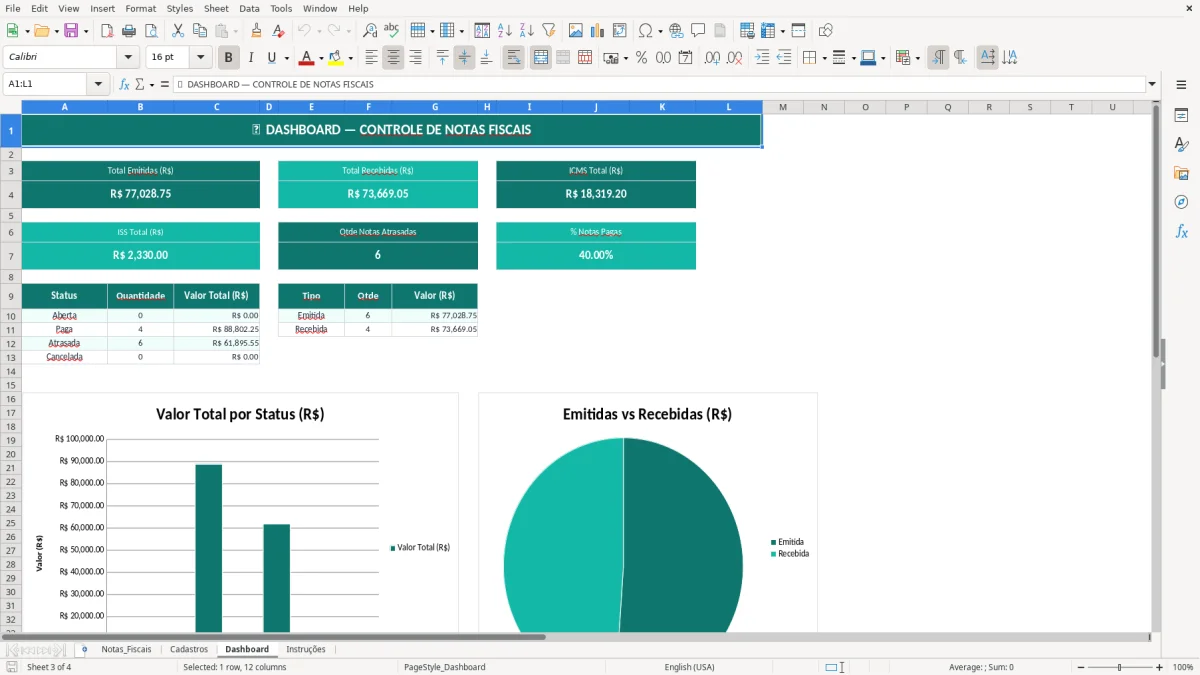This screenshot has height=675, width=1200.
Task: Toggle Bold formatting
Action: click(228, 57)
